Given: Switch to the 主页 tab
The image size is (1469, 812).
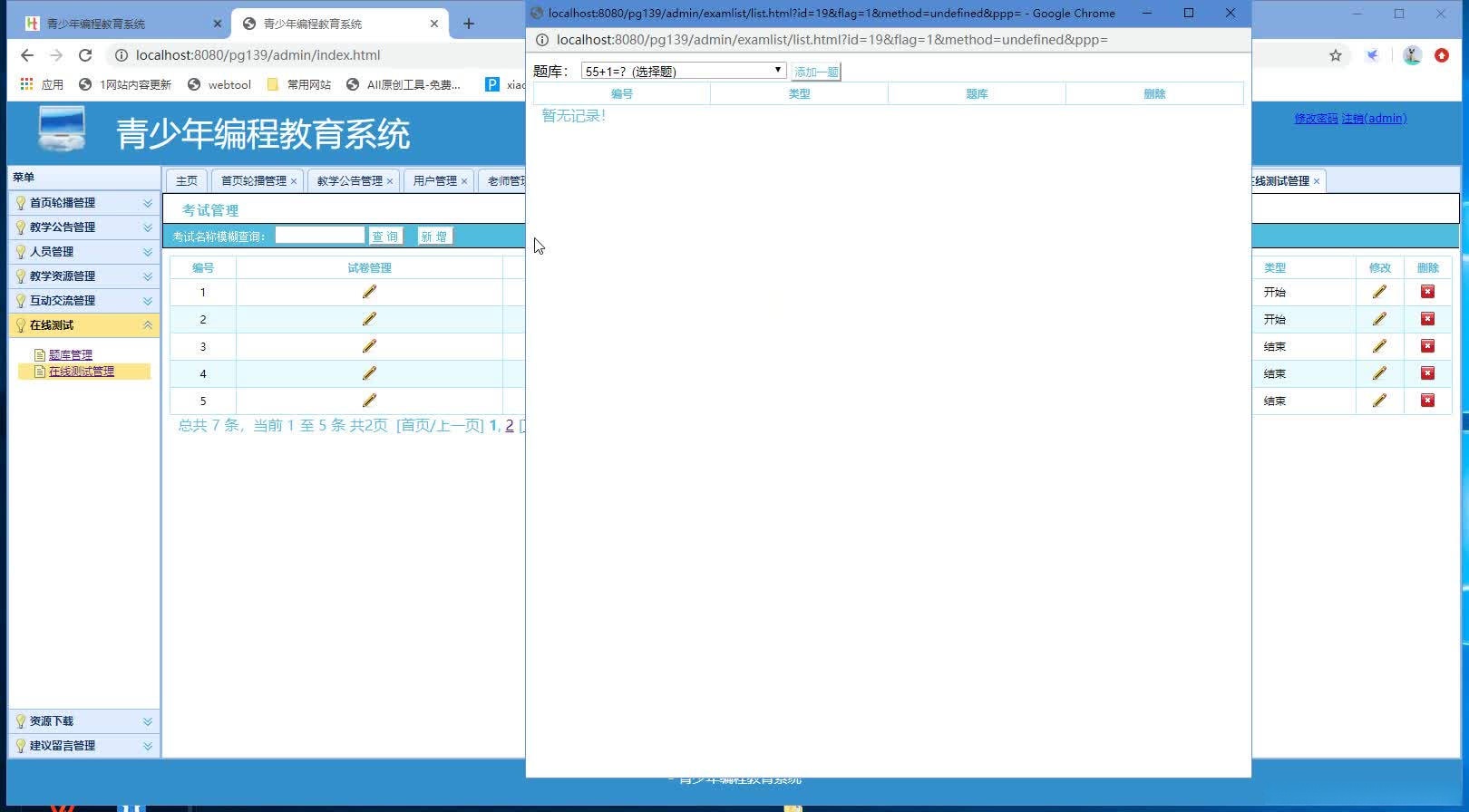Looking at the screenshot, I should [x=187, y=181].
